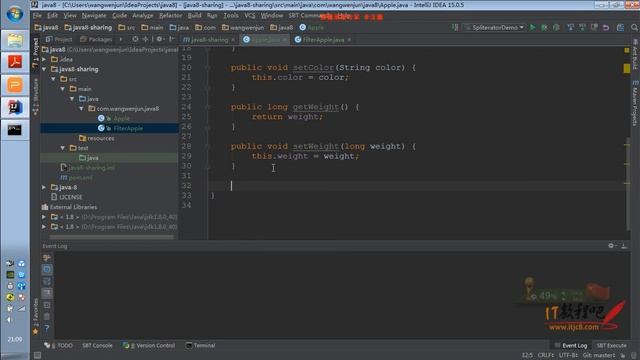640x360 pixels.
Task: Run SpliteratorDemo with the green play button
Action: [x=532, y=27]
